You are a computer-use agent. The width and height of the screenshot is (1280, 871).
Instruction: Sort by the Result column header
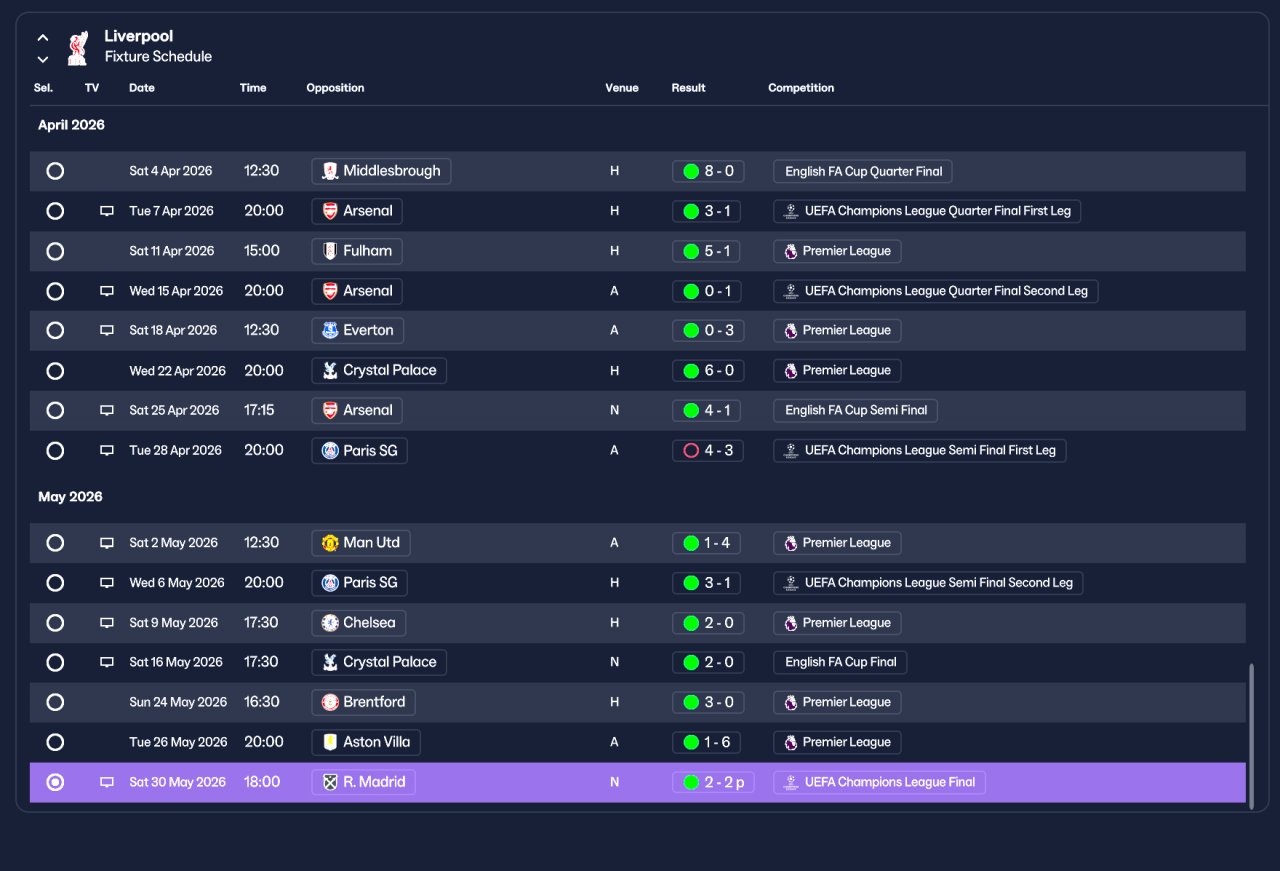click(688, 88)
